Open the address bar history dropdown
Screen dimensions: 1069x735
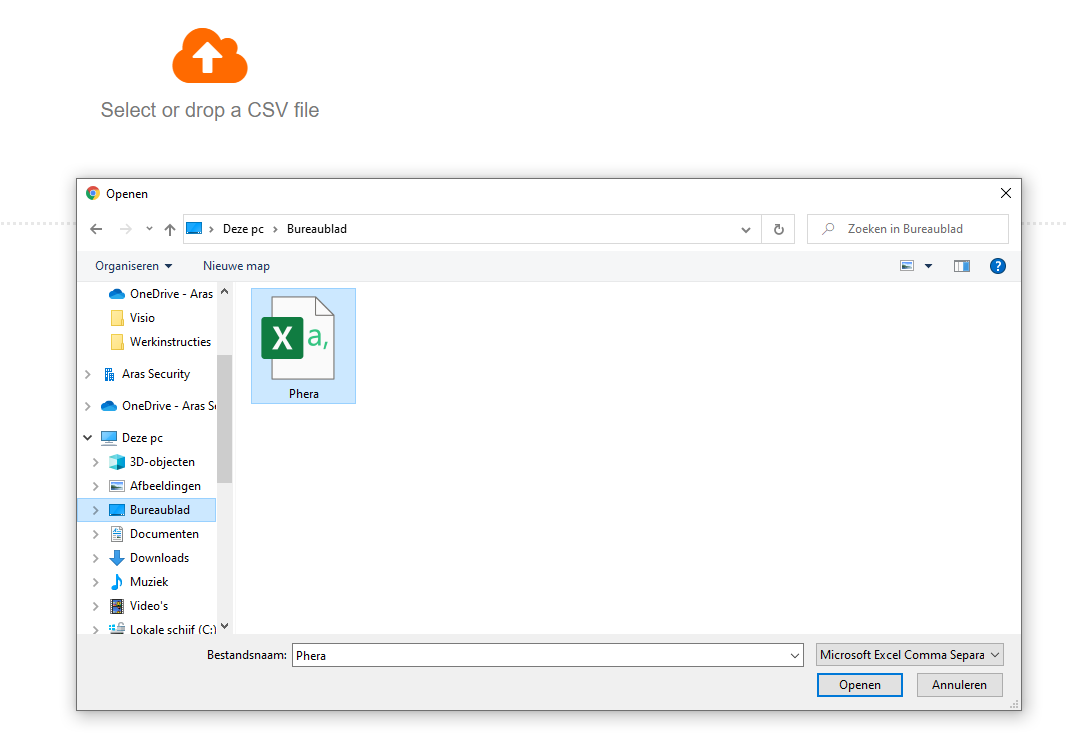coord(746,230)
